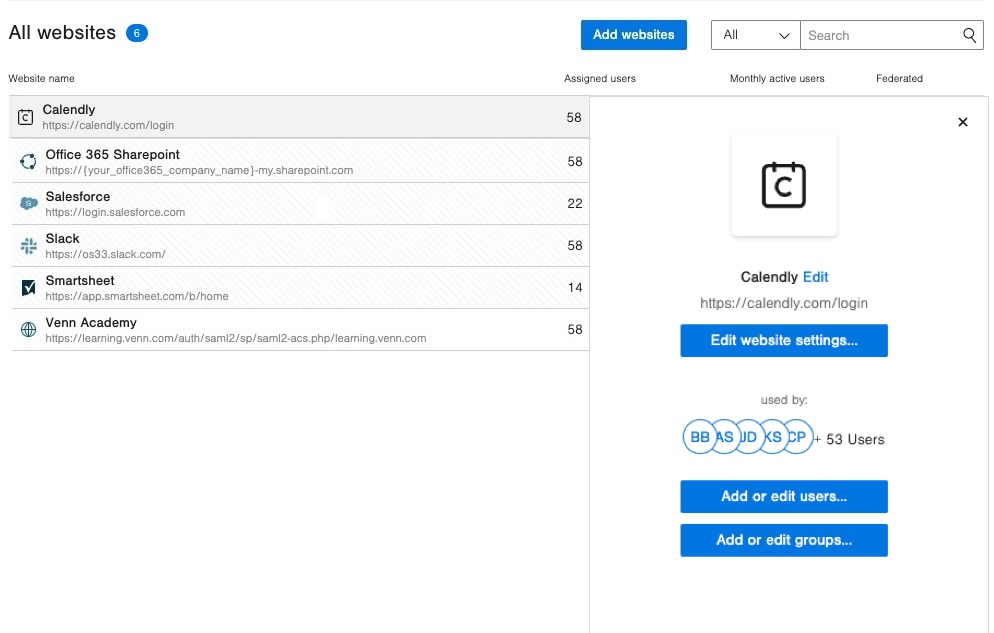The image size is (994, 633).
Task: Click the All websites heading
Action: tap(62, 32)
